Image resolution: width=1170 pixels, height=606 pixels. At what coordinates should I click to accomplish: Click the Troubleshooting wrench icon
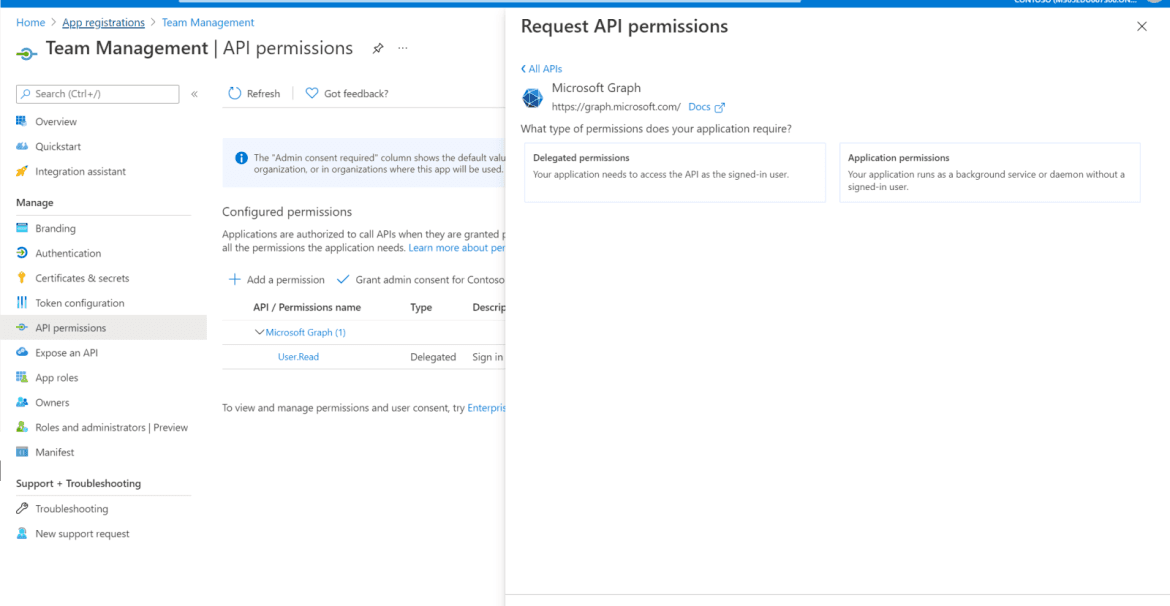[22, 509]
